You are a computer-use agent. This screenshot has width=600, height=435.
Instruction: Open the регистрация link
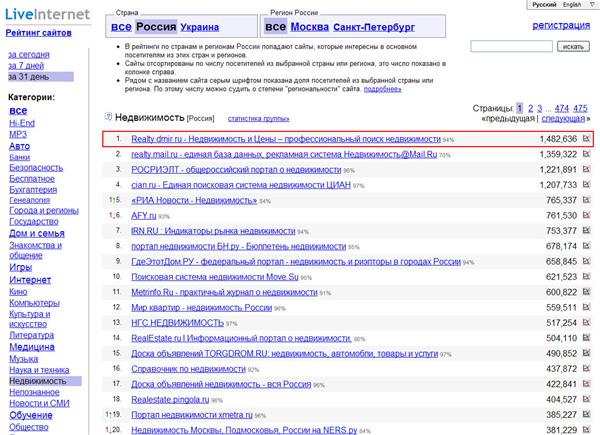pyautogui.click(x=561, y=25)
